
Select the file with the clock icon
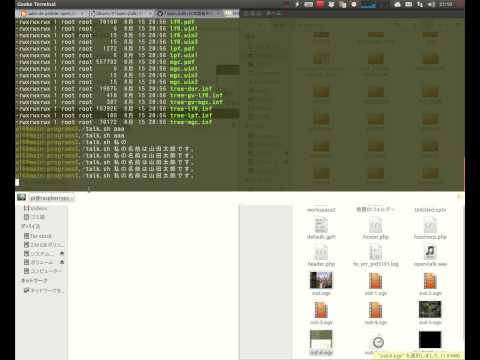click(378, 342)
